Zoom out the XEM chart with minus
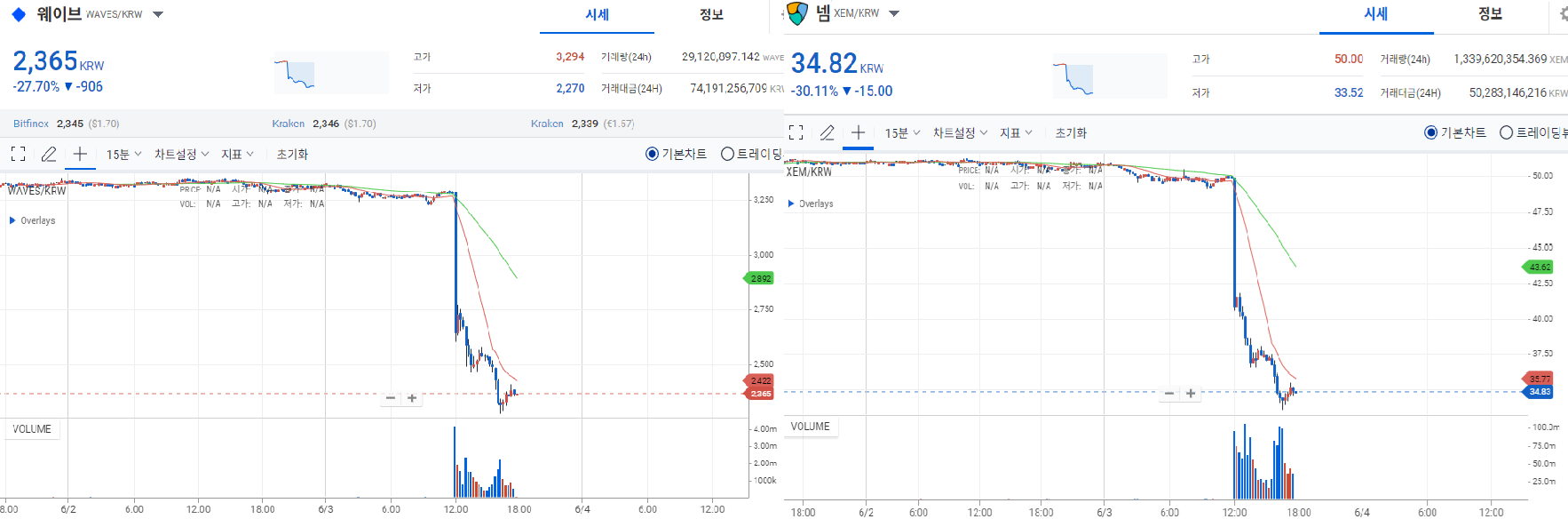Screen dimensions: 1568x519 pyautogui.click(x=1169, y=393)
